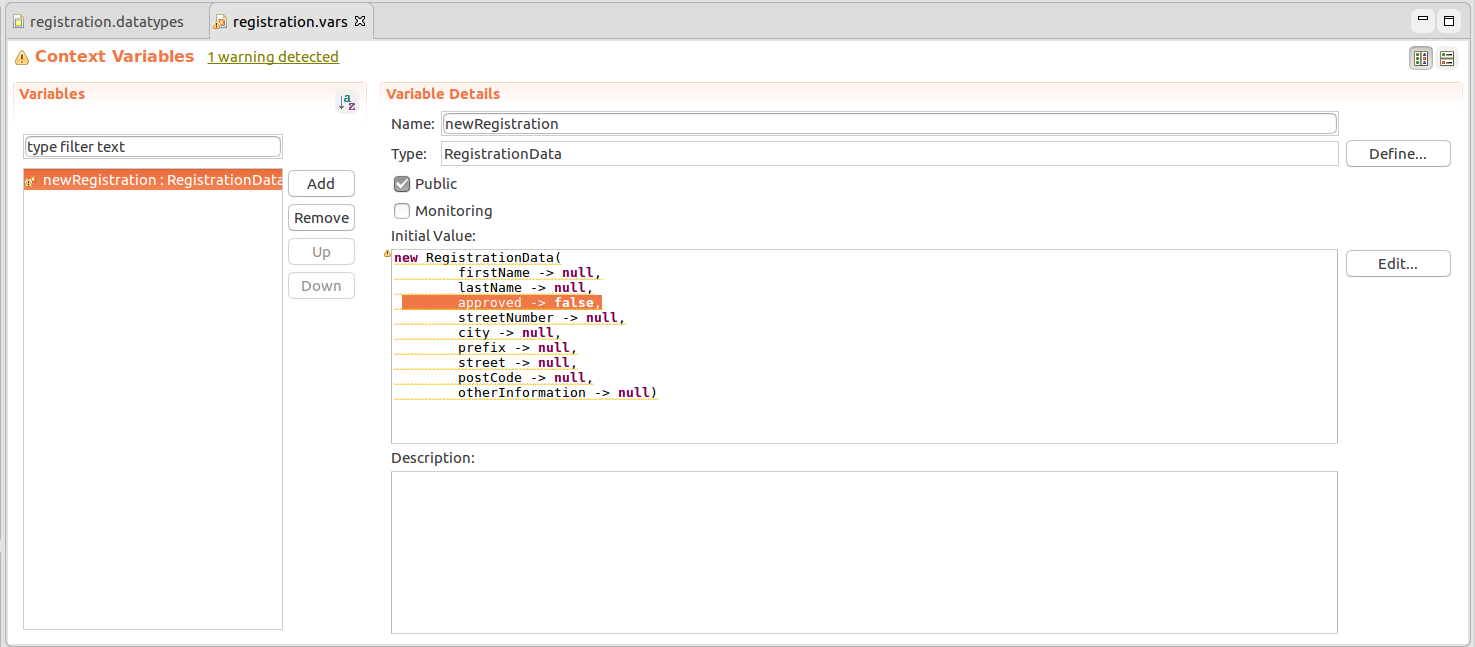Click the 'new RegistrationData(' code line
The height and width of the screenshot is (647, 1475).
click(x=478, y=258)
